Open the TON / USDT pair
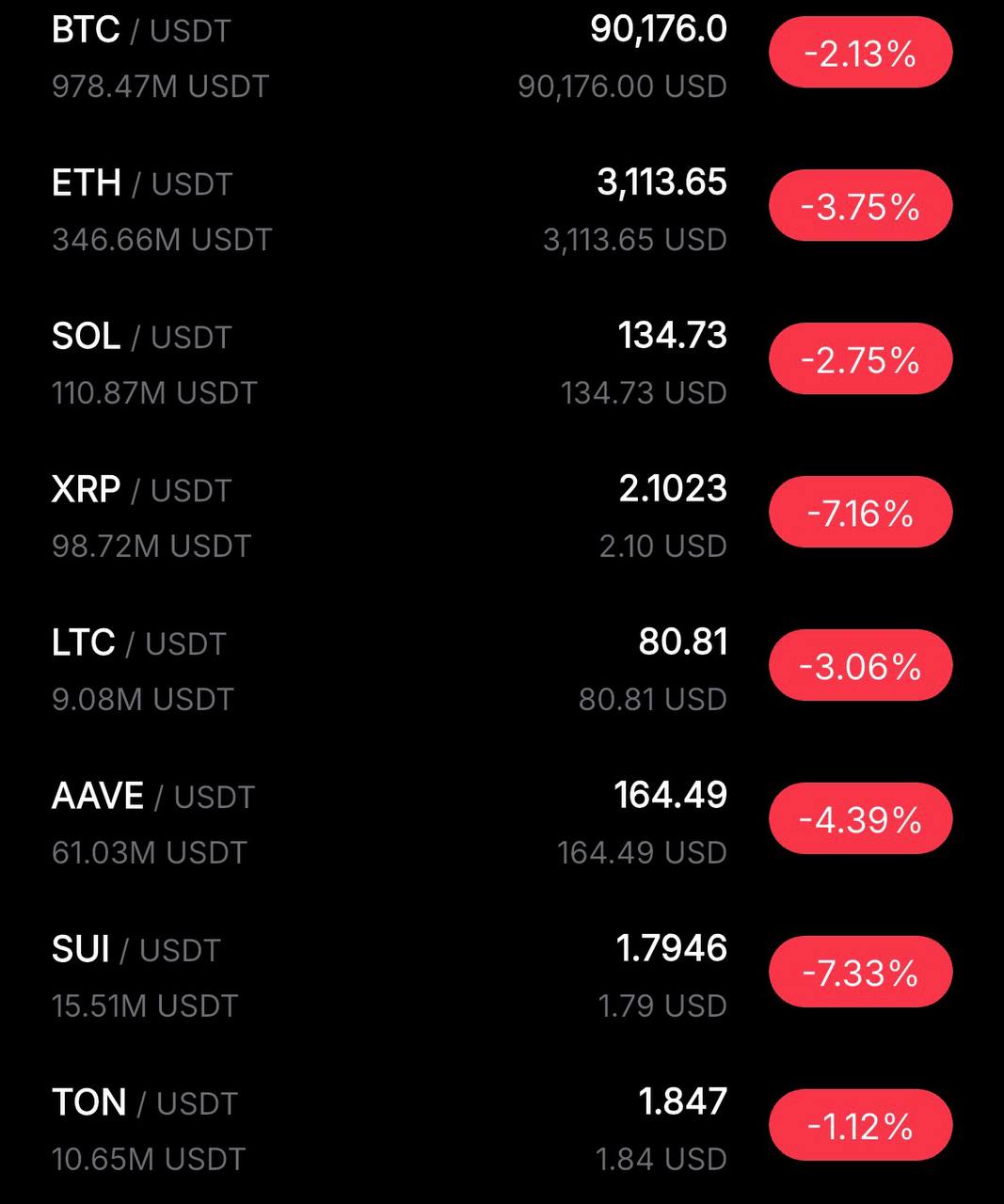 [x=145, y=1103]
